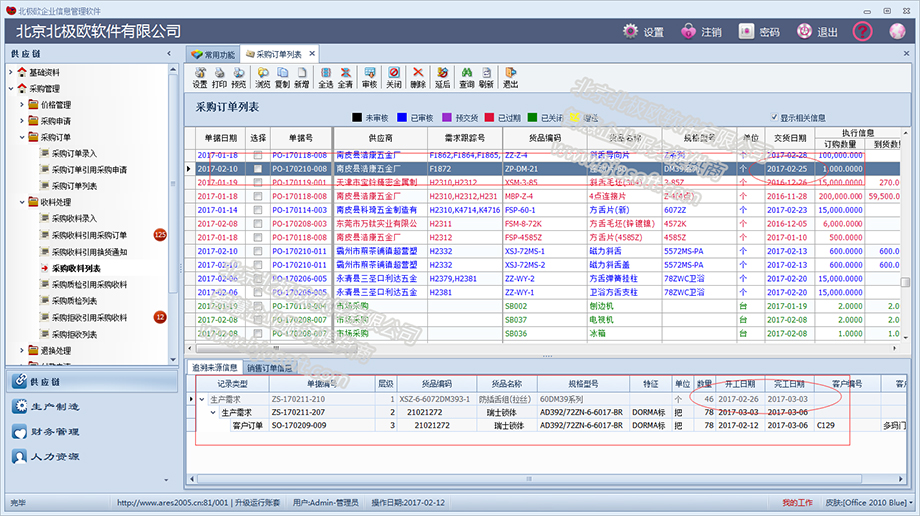Switch to the 追踪来源信息 tab
This screenshot has width=920, height=516.
[x=215, y=367]
